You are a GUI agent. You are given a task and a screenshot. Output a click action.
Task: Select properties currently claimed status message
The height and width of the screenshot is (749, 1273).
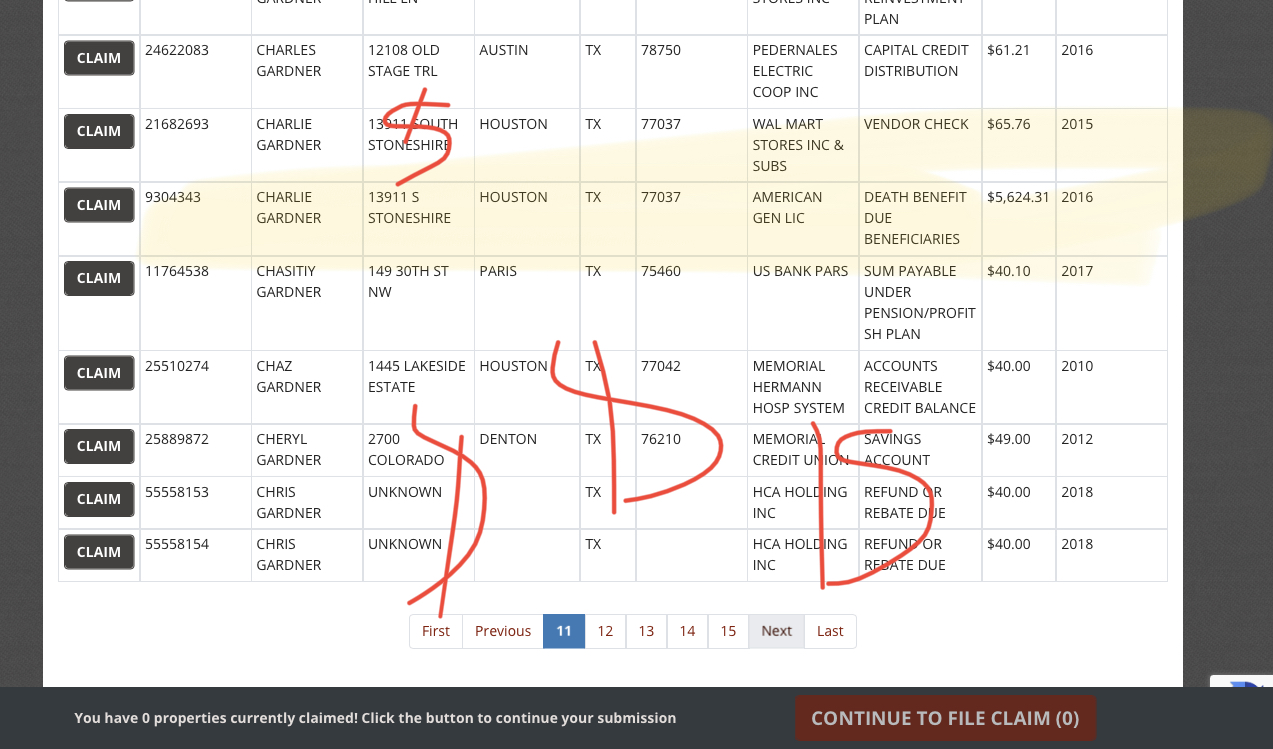pos(375,718)
